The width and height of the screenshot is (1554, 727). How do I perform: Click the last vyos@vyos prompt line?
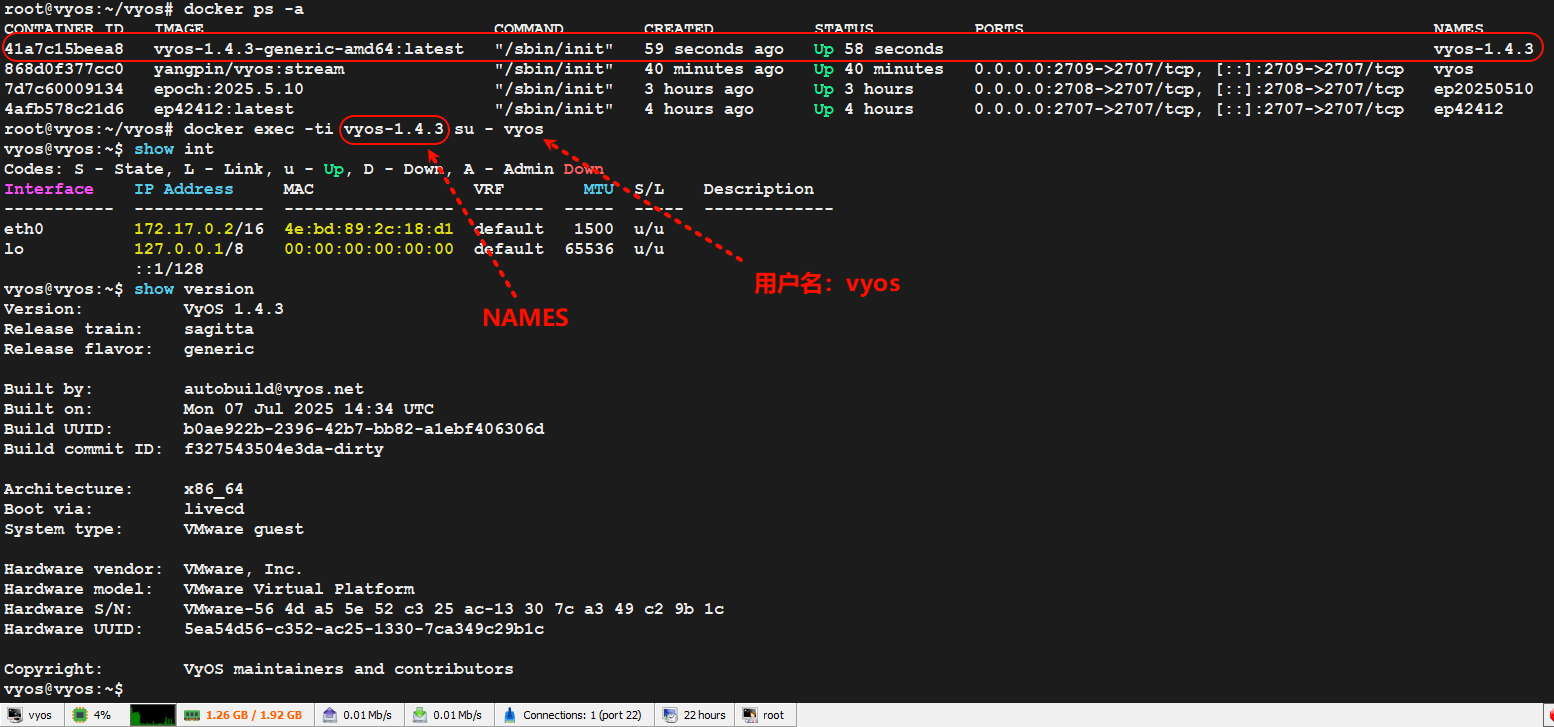63,689
